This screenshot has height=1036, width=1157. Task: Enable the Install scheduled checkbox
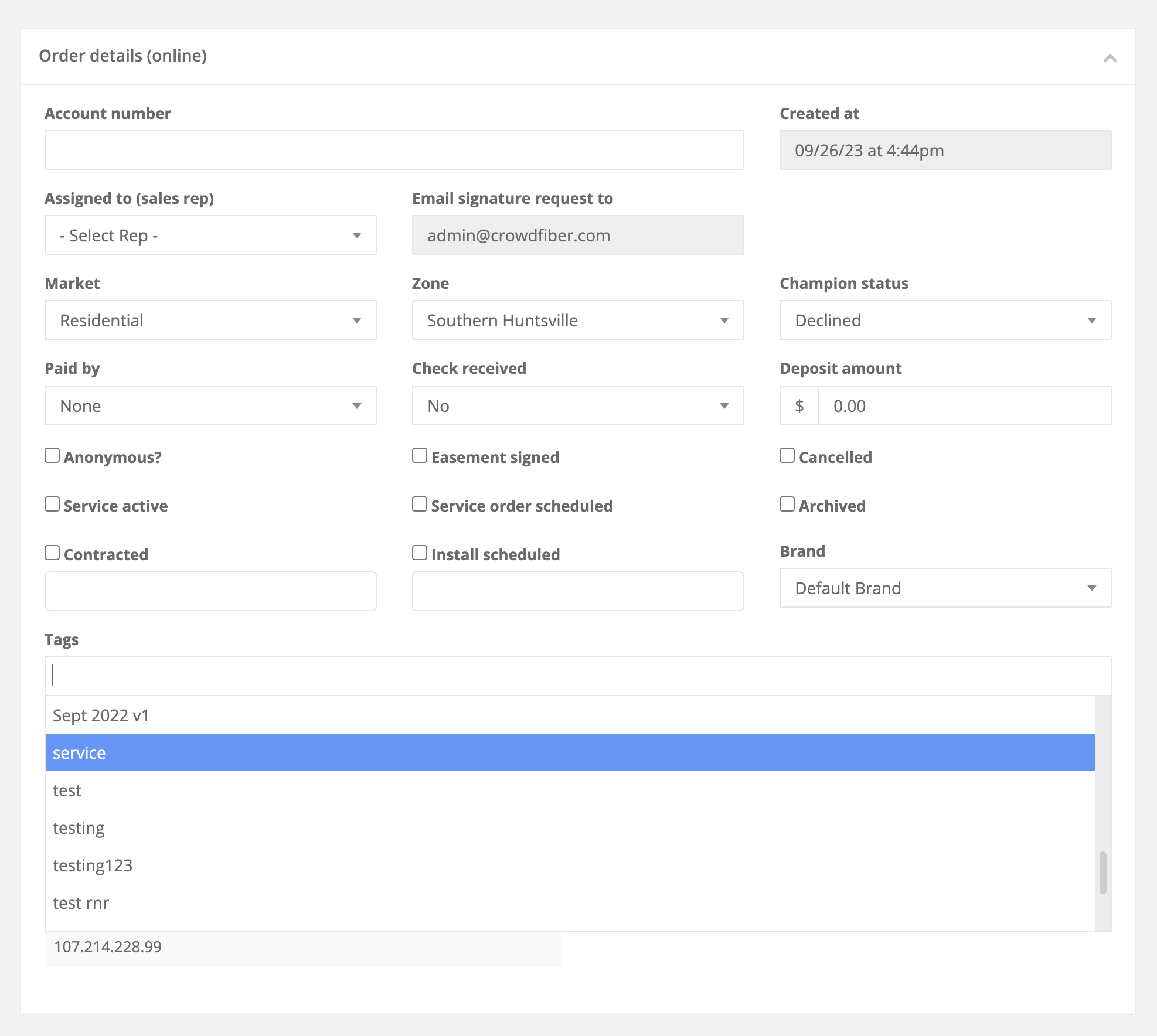tap(419, 552)
